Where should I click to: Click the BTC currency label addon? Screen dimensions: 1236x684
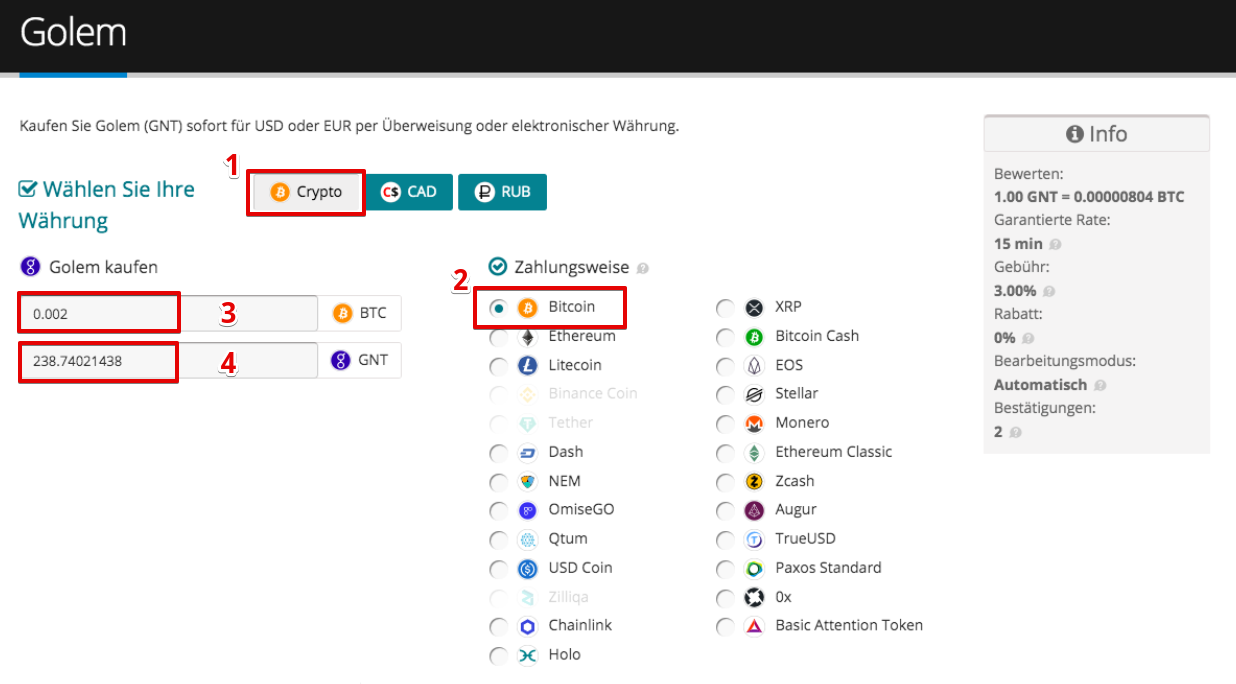tap(359, 313)
